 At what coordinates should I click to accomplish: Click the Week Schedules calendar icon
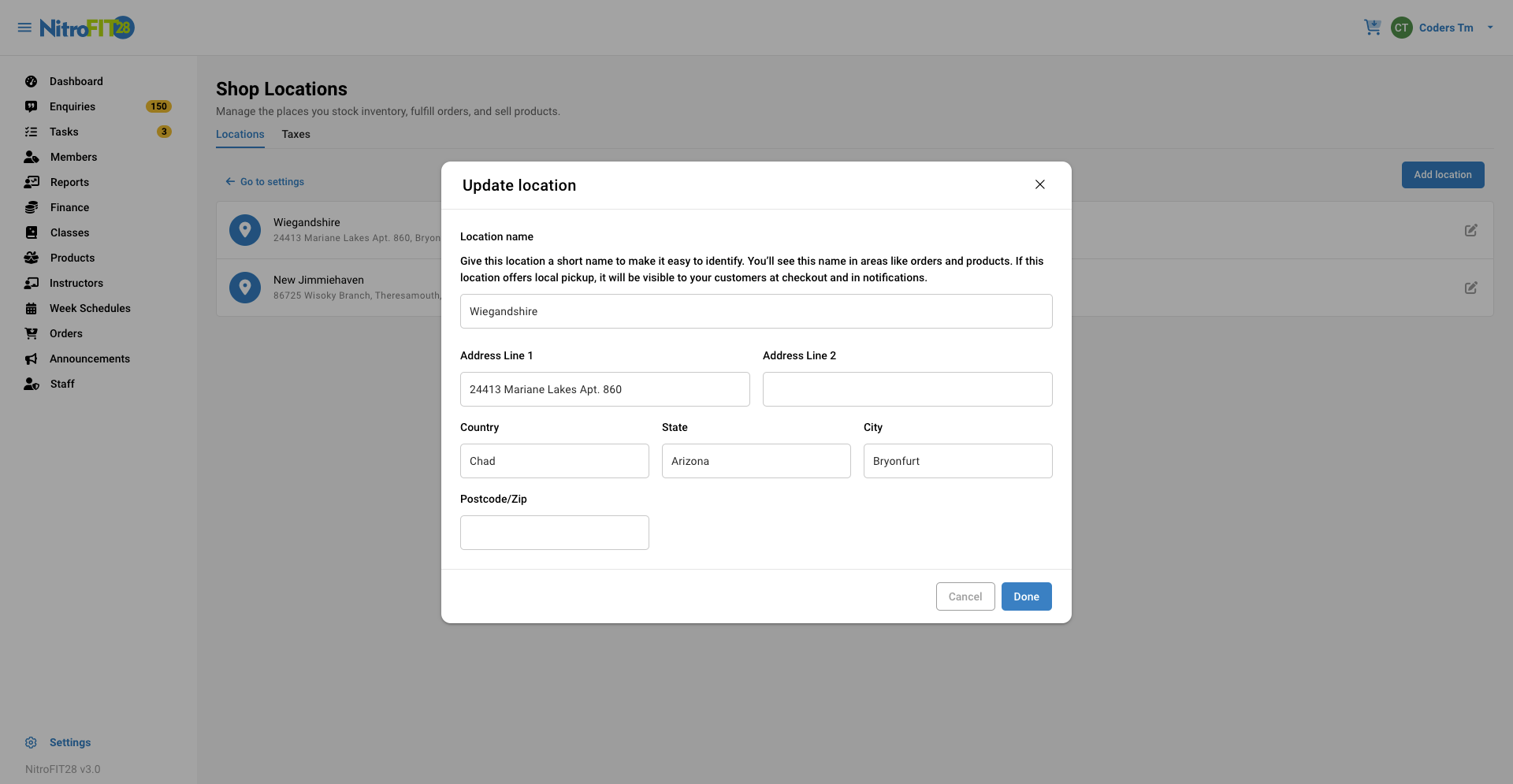pos(32,308)
